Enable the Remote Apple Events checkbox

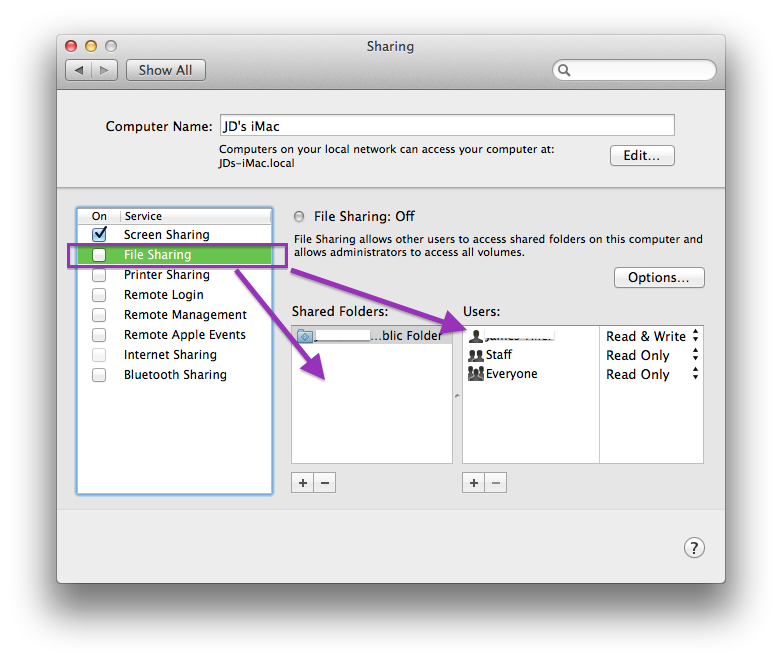tap(99, 335)
